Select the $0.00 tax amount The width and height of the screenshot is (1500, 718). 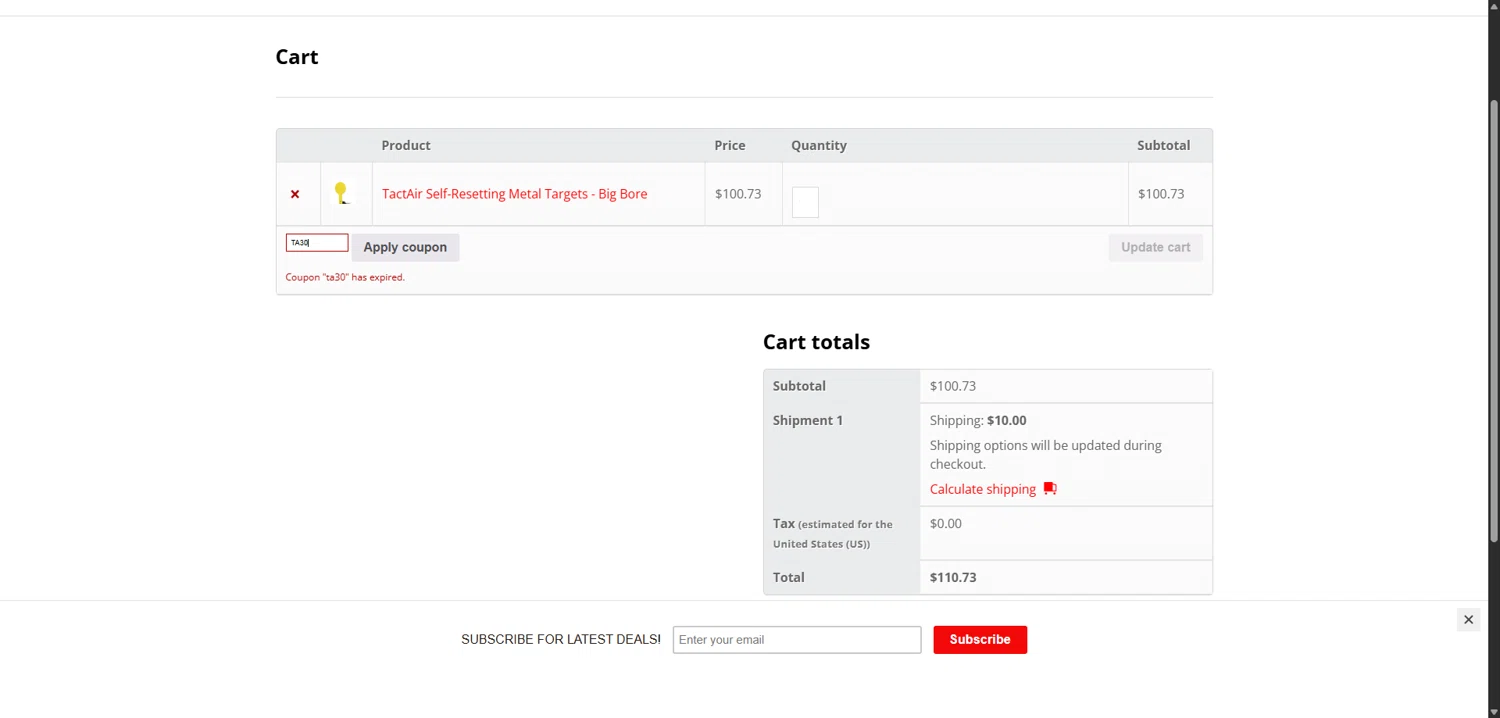[x=946, y=523]
